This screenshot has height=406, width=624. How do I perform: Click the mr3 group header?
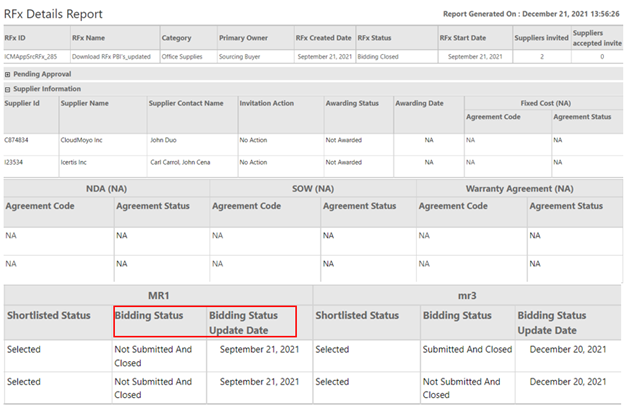pos(465,294)
